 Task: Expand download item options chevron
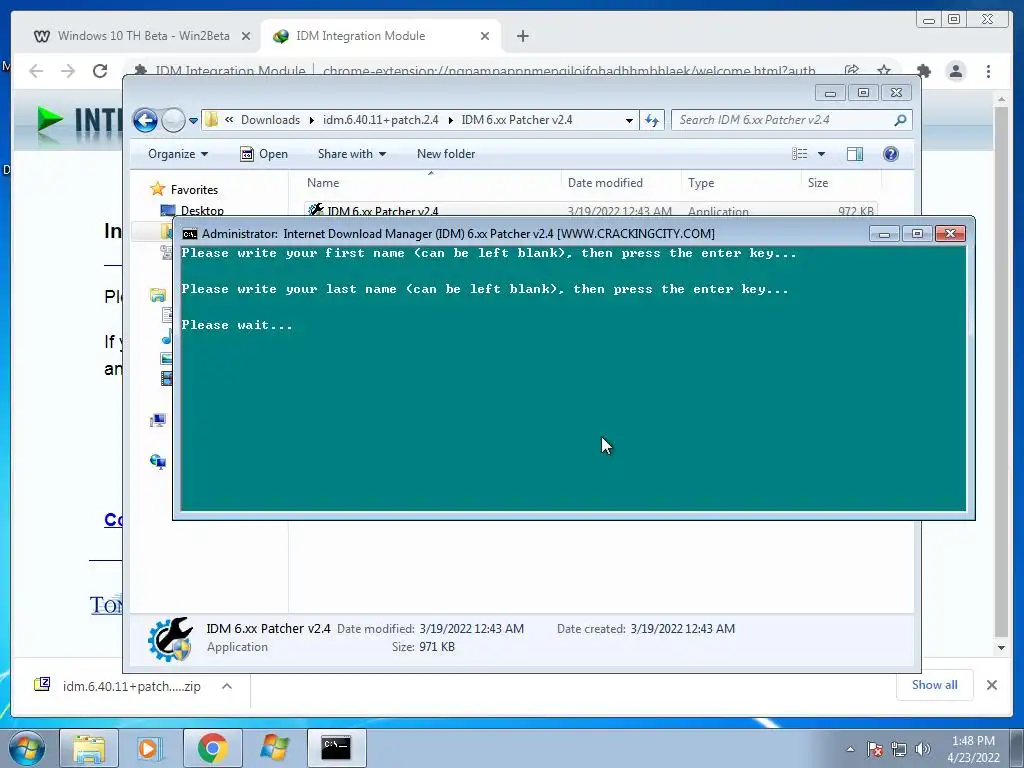click(x=227, y=686)
